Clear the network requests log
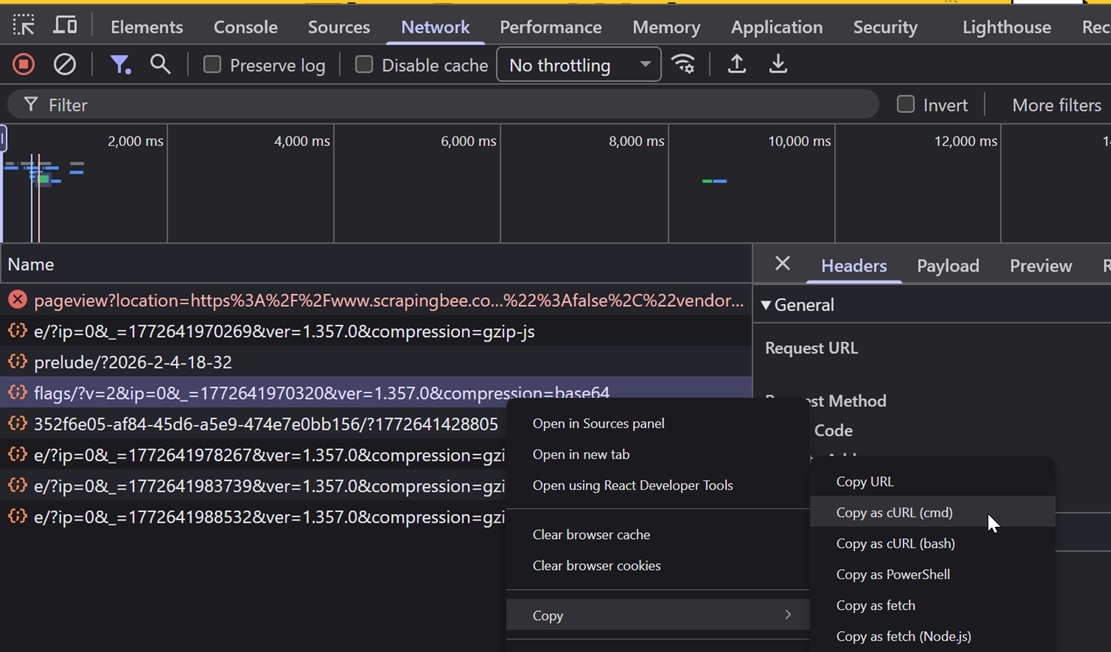This screenshot has width=1111, height=652. (64, 64)
